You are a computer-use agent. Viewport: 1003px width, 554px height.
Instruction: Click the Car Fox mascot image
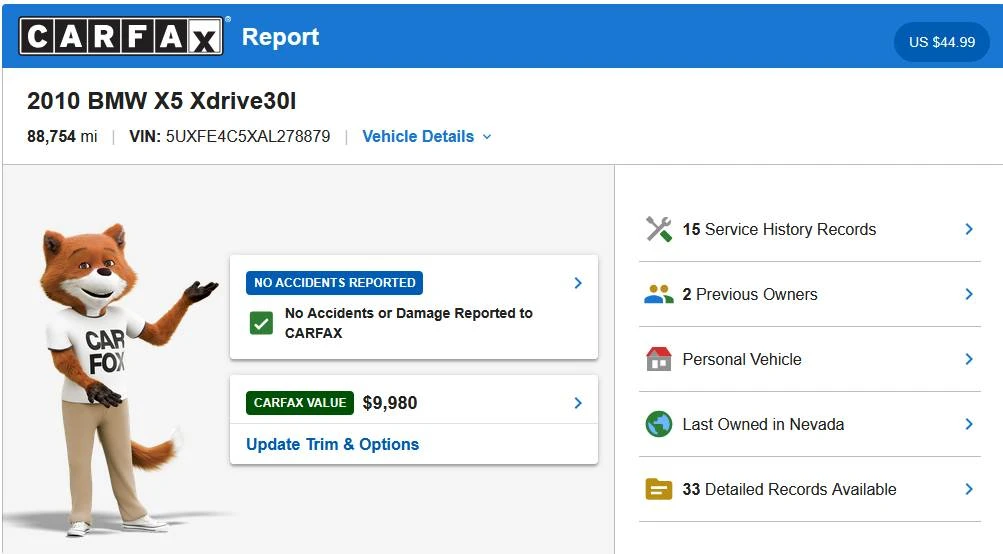(122, 379)
